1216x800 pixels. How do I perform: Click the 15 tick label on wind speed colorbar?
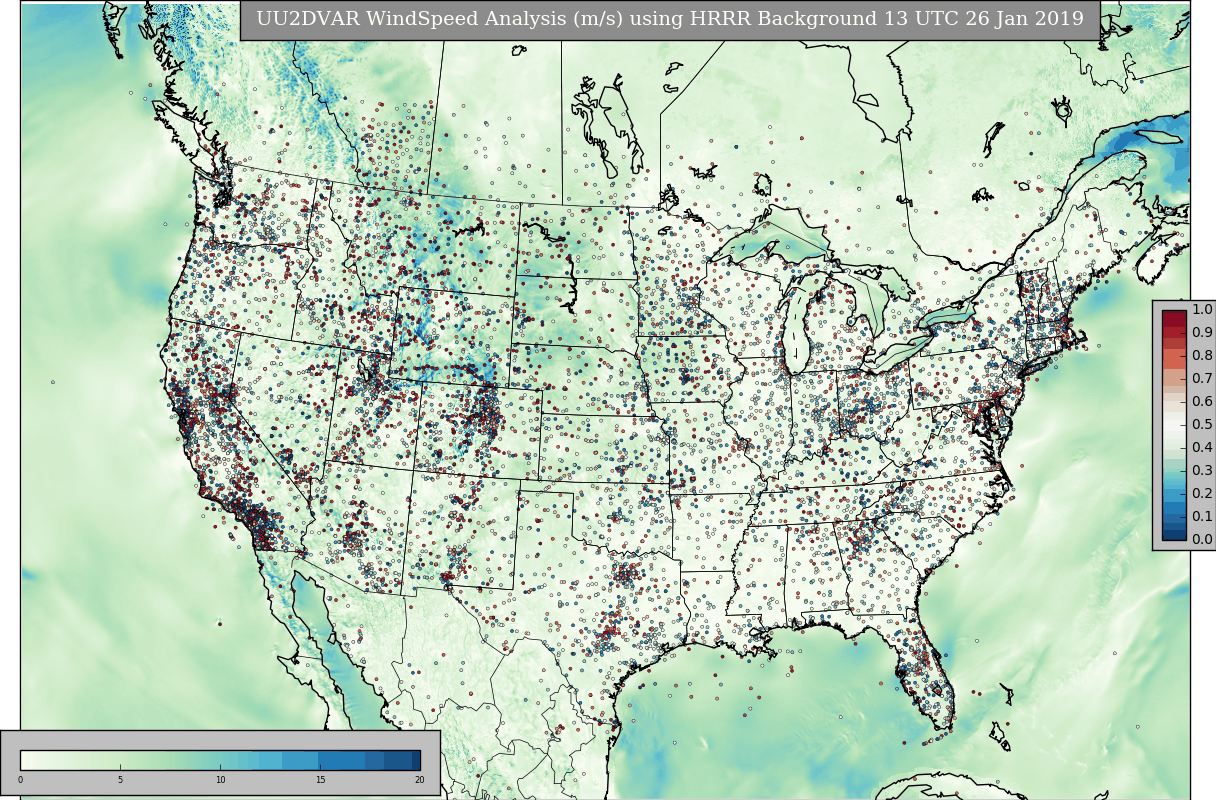[320, 780]
